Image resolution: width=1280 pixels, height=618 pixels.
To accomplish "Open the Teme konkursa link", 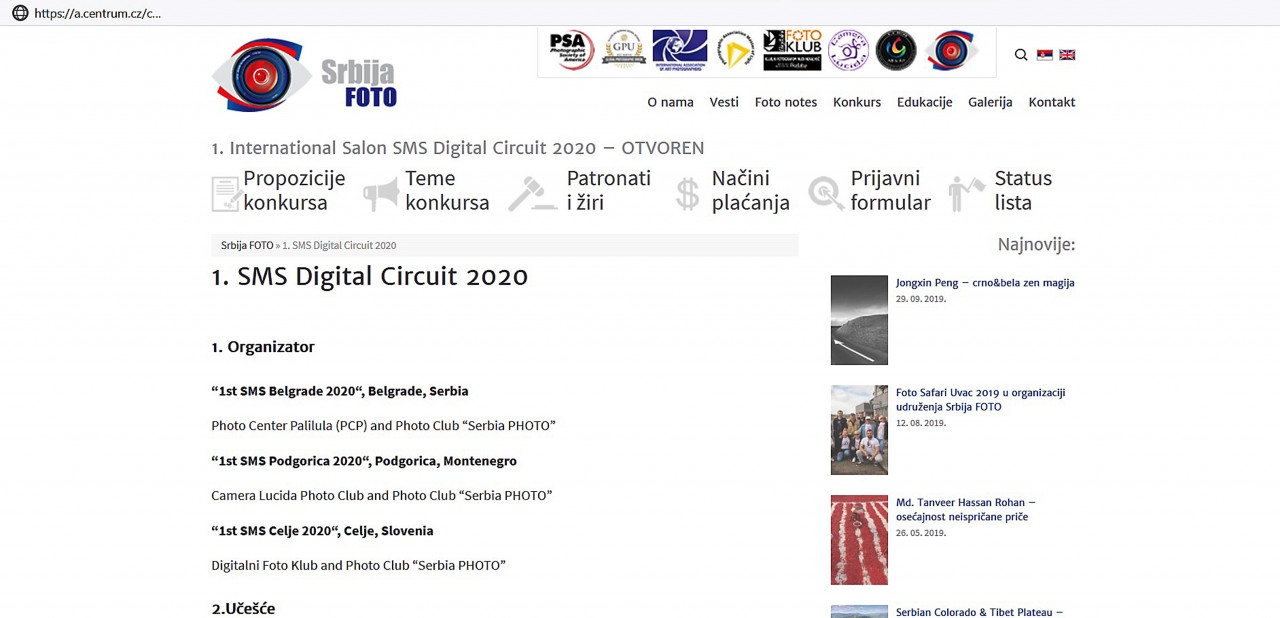I will click(x=447, y=190).
